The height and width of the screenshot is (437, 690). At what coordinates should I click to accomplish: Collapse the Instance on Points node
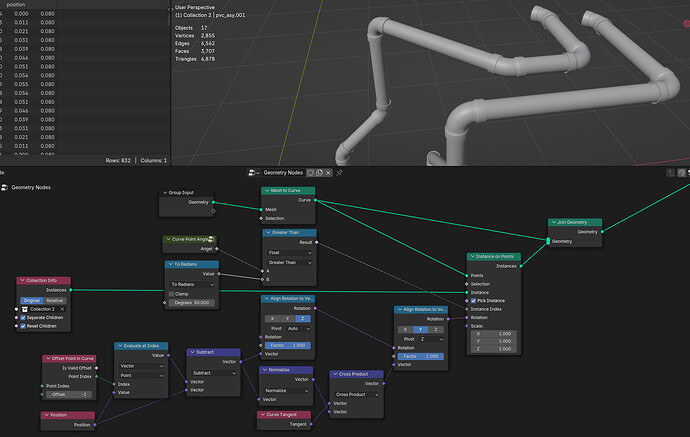(473, 257)
